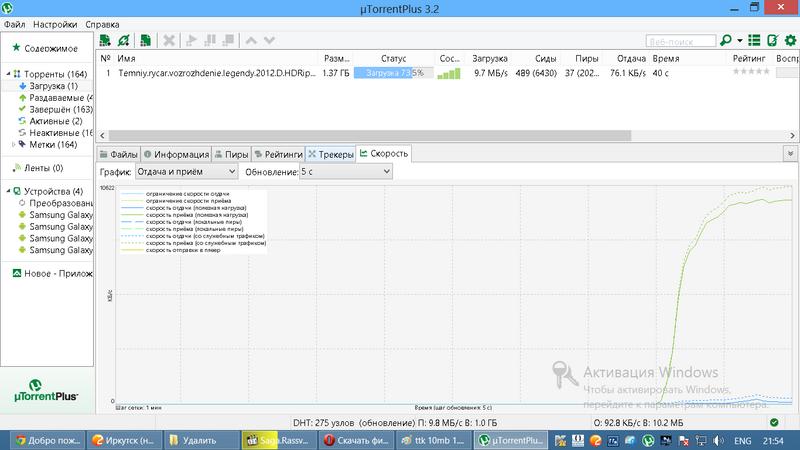800x450 pixels.
Task: Click the volume speaker tray icon
Action: (718, 441)
